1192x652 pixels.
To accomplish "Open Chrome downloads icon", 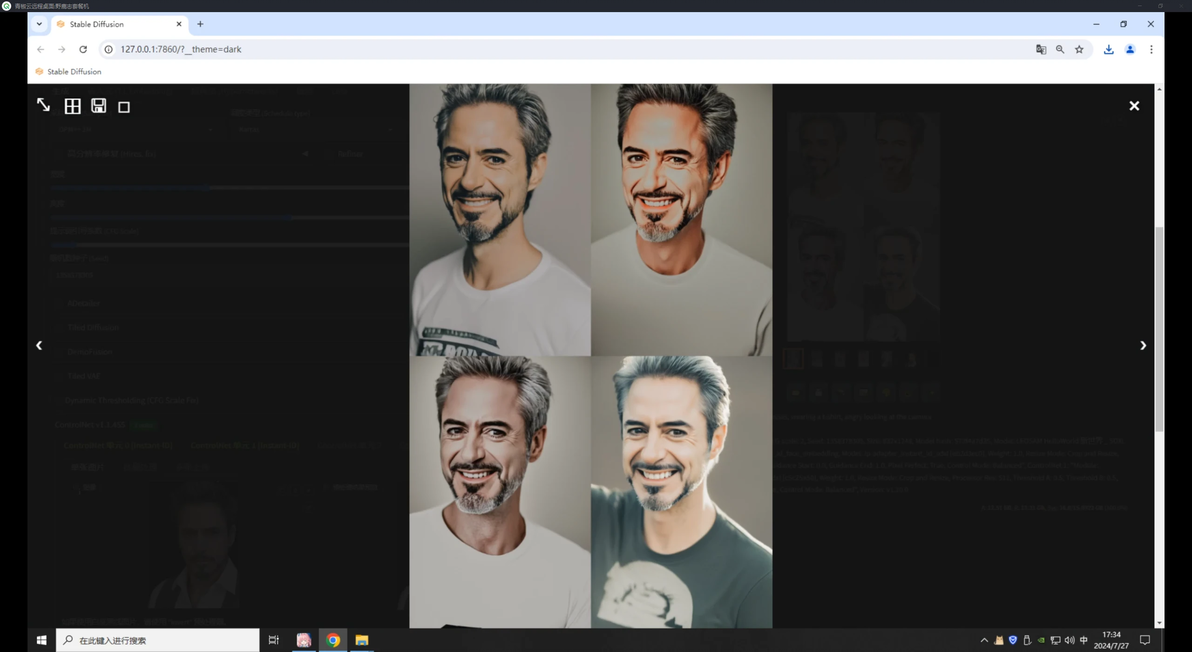I will (x=1108, y=49).
